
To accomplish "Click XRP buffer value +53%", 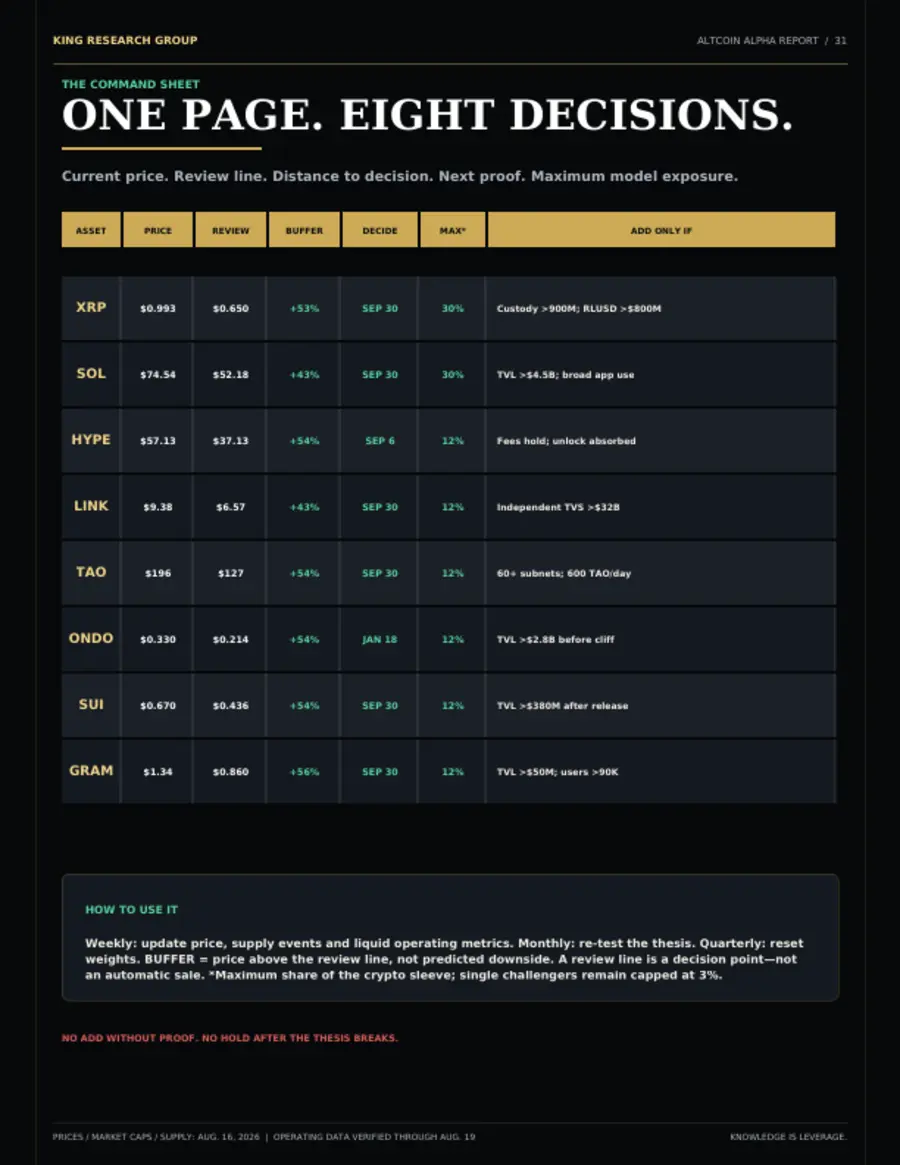I will point(304,308).
